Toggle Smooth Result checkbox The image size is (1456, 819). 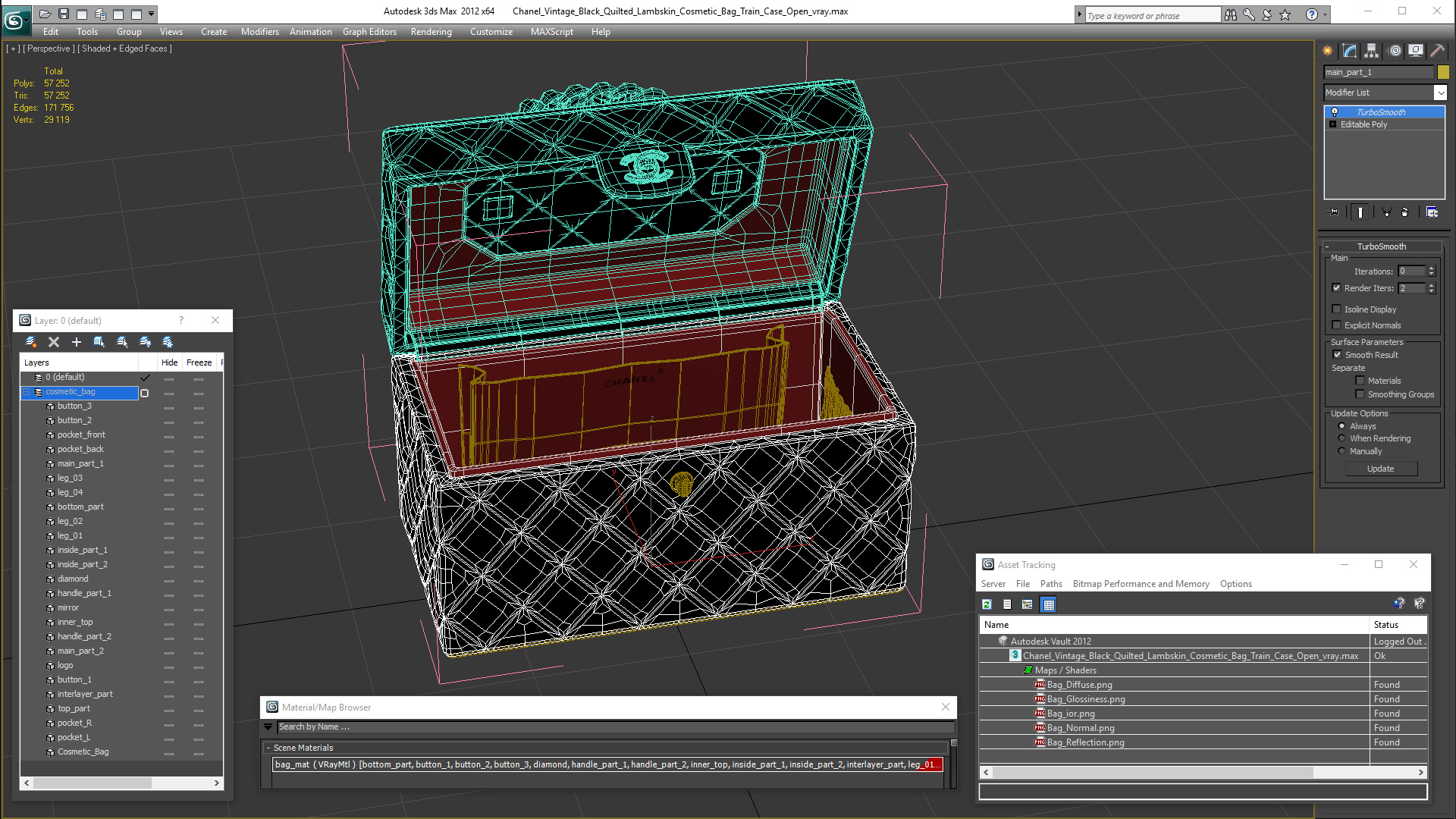pos(1338,355)
